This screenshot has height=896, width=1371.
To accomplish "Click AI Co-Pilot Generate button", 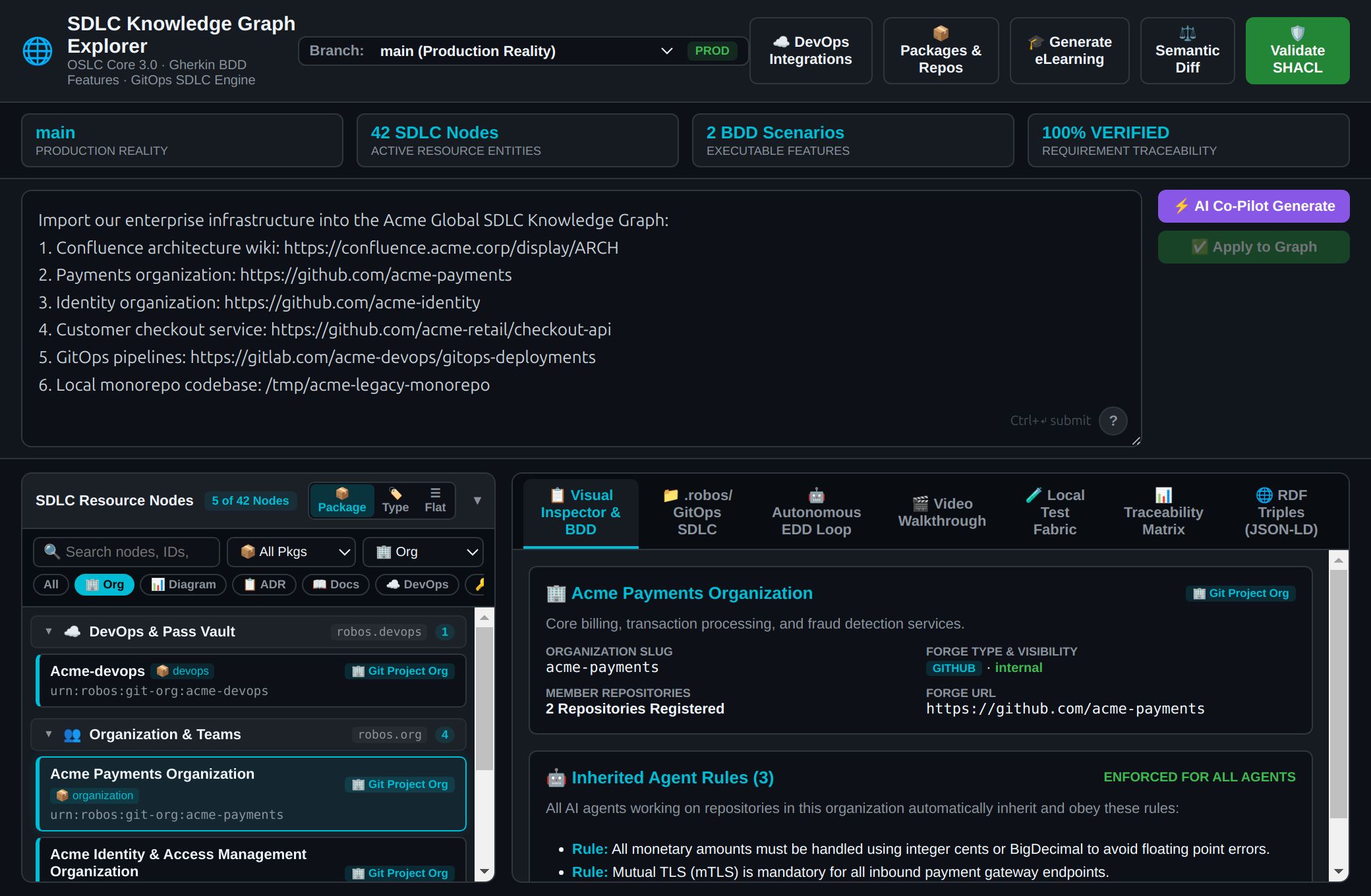I will [x=1254, y=206].
